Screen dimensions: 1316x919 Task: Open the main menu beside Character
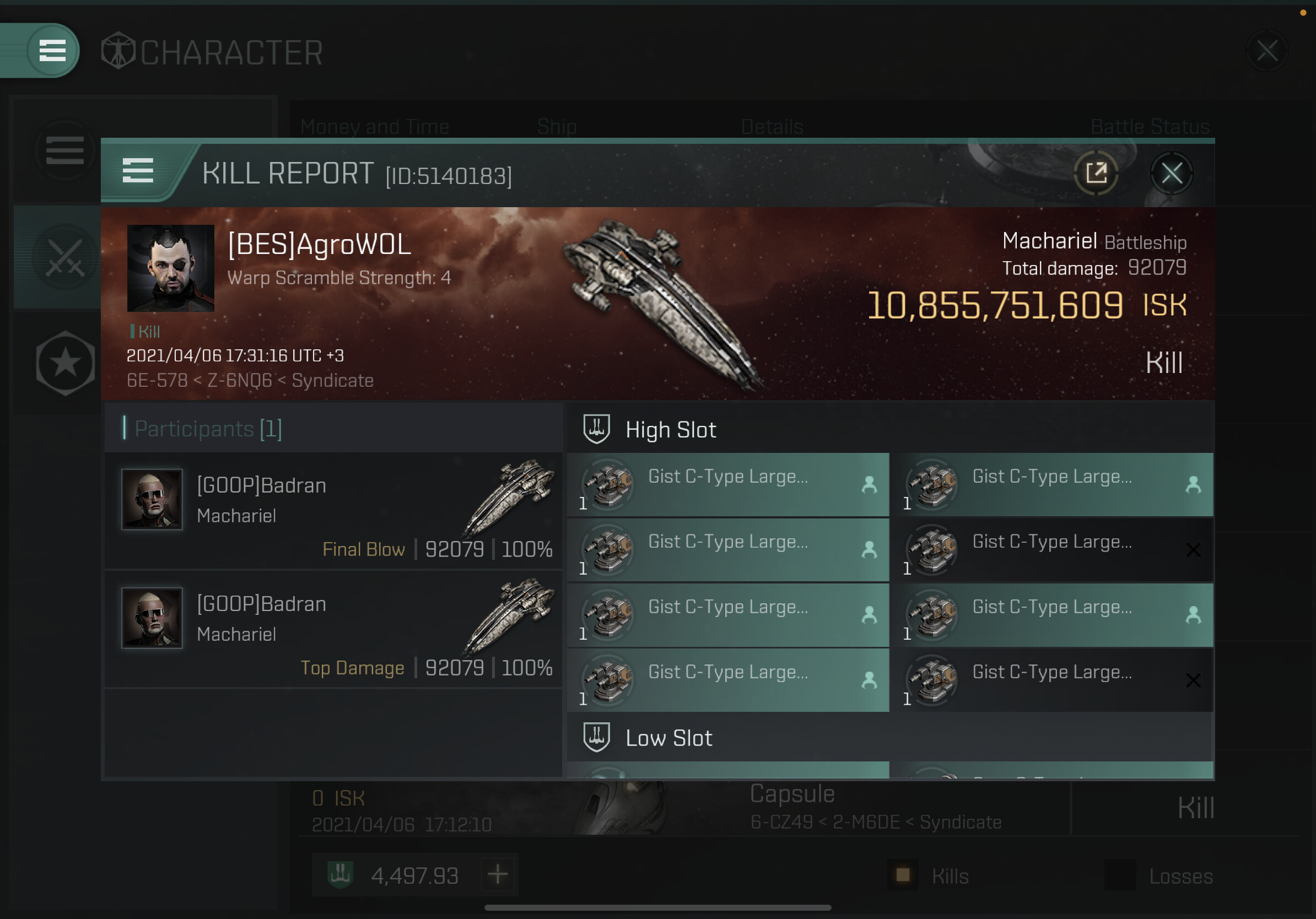click(x=52, y=51)
